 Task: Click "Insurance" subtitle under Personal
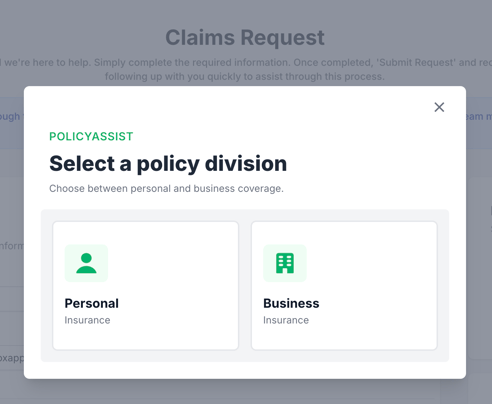tap(87, 320)
